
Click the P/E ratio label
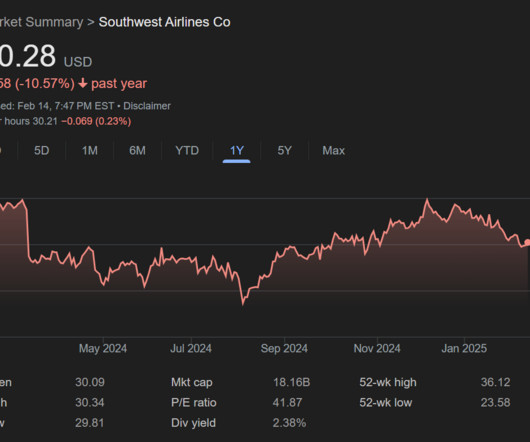(x=194, y=402)
